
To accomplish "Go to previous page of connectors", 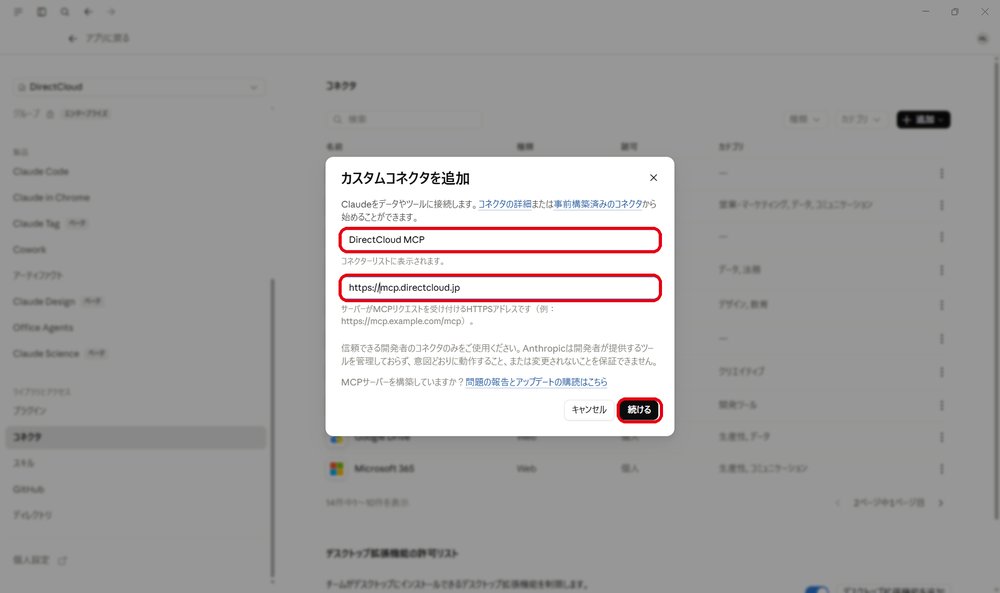I will point(837,503).
